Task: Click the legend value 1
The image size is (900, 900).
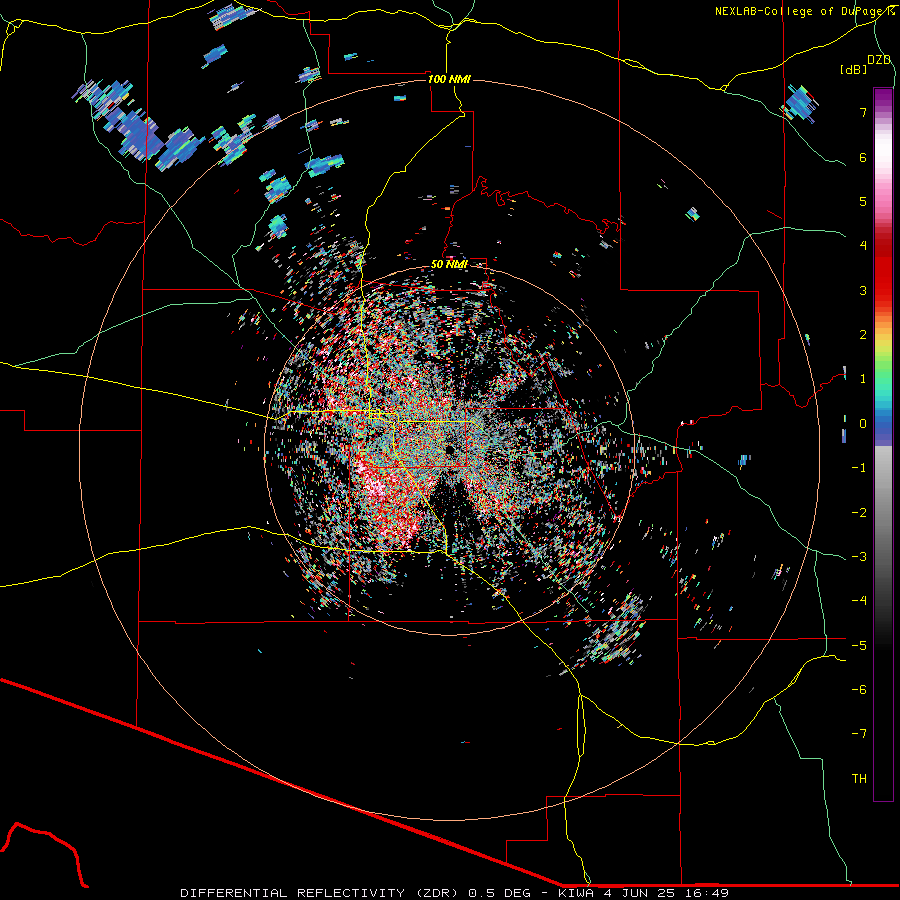Action: 863,379
